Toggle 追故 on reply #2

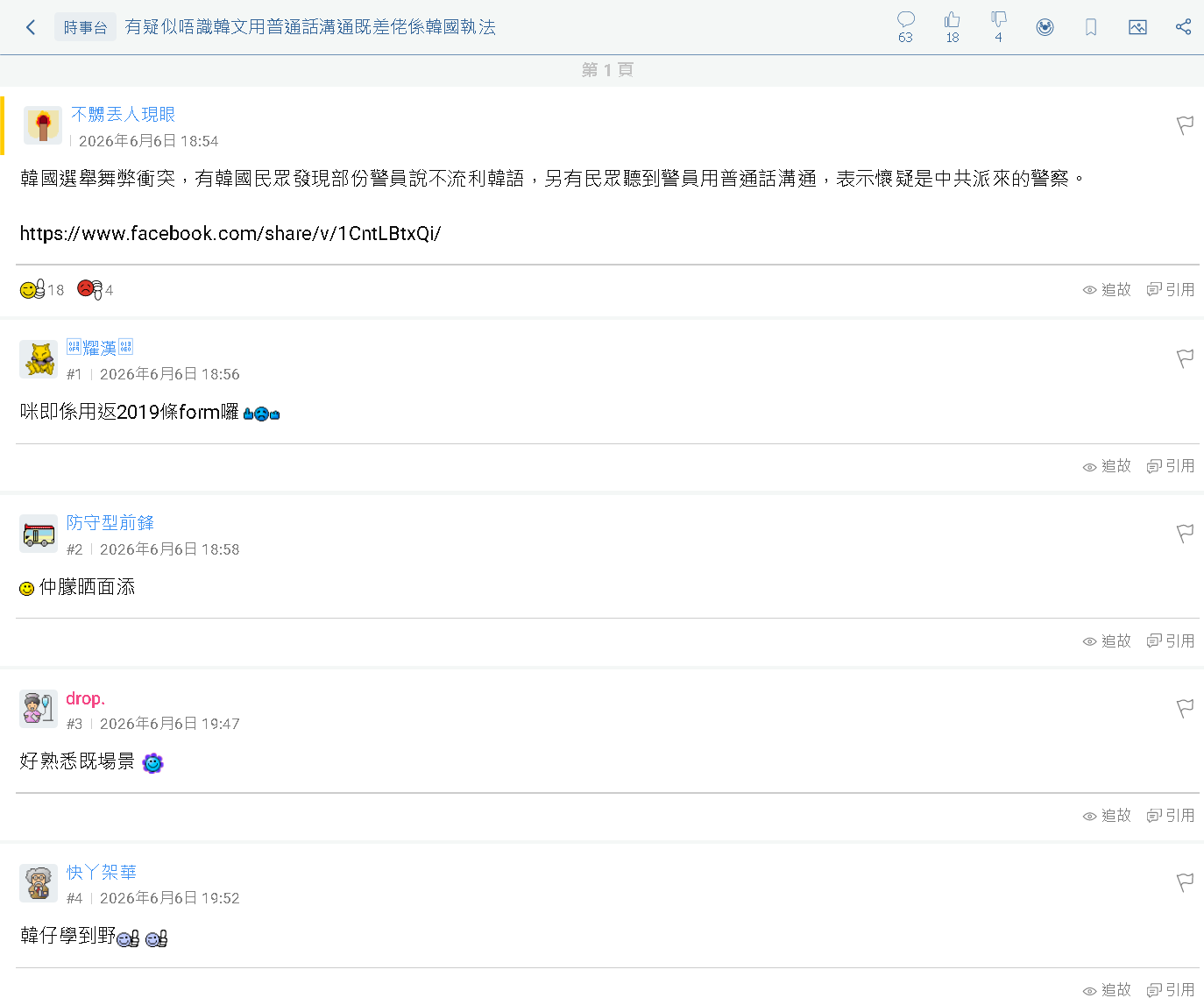[x=1107, y=641]
